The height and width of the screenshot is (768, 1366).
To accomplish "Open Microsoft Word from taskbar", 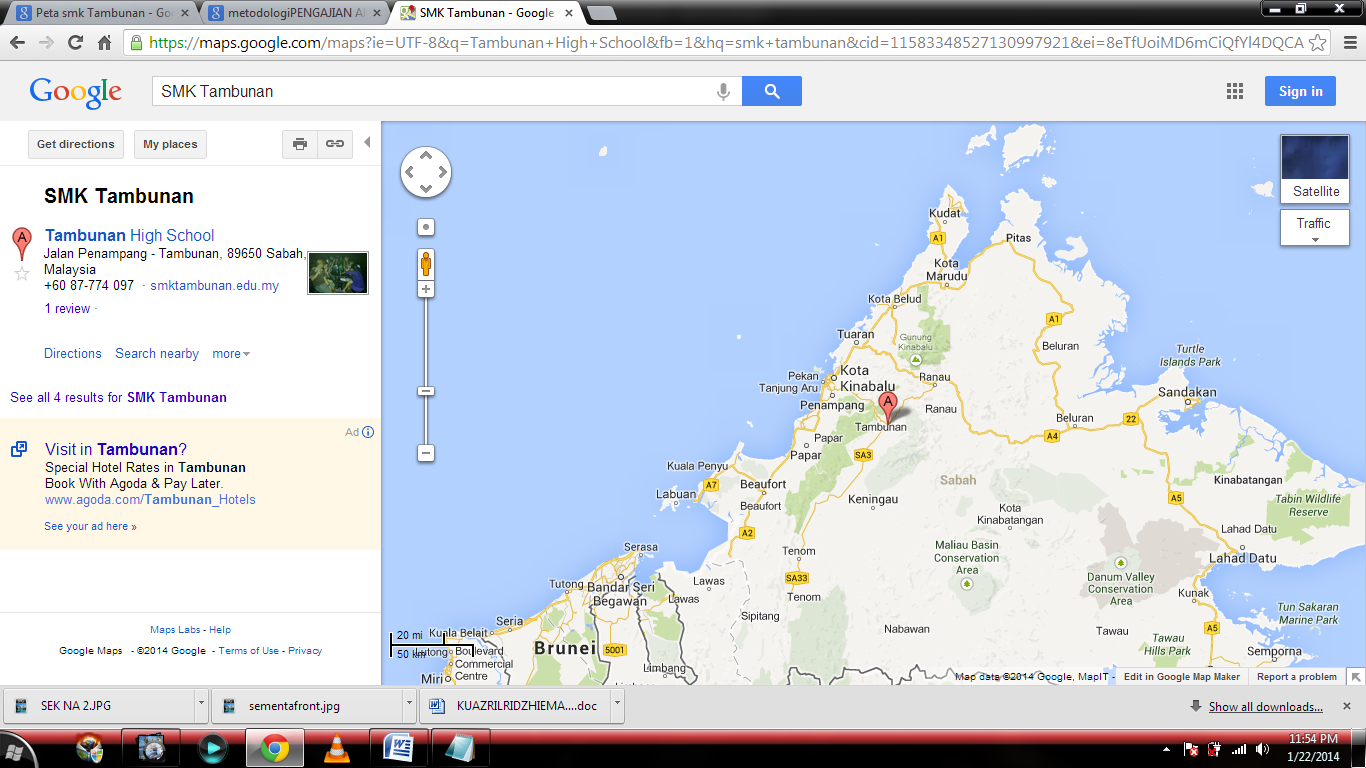I will pyautogui.click(x=399, y=748).
